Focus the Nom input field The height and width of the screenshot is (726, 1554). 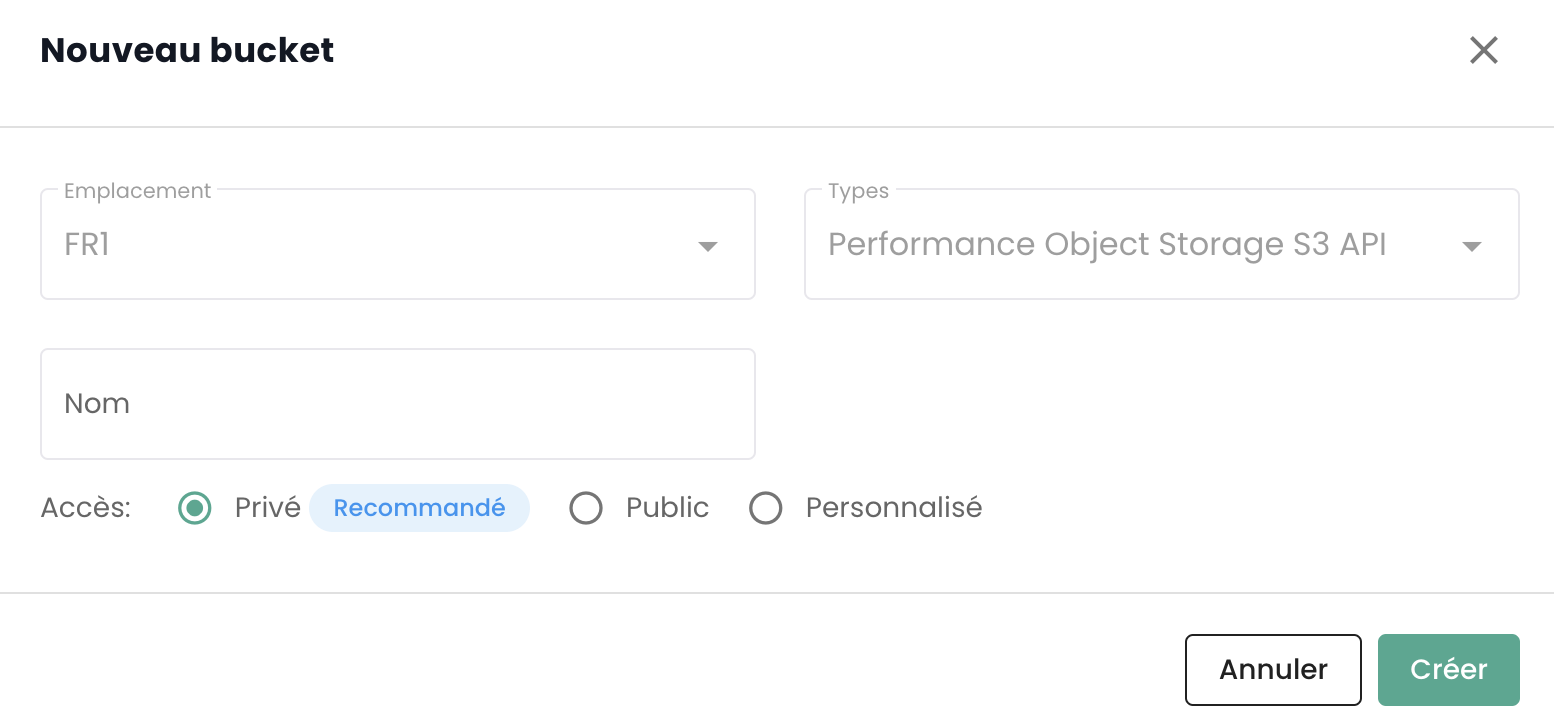(x=397, y=404)
